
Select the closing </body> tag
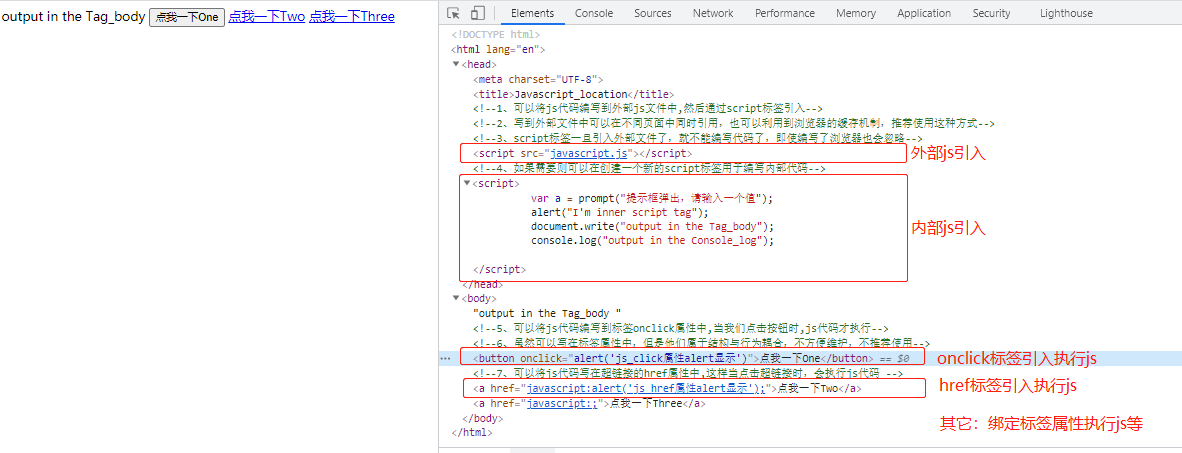click(x=482, y=418)
